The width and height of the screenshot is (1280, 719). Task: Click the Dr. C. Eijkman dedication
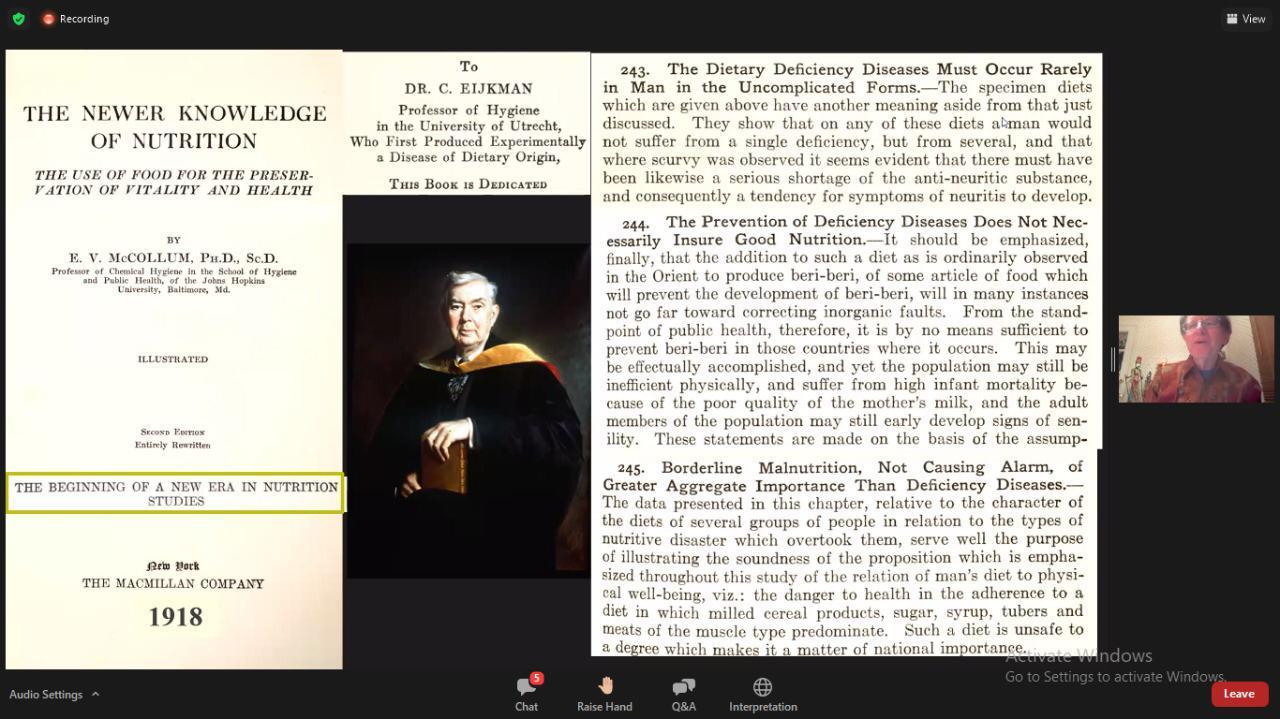click(468, 124)
